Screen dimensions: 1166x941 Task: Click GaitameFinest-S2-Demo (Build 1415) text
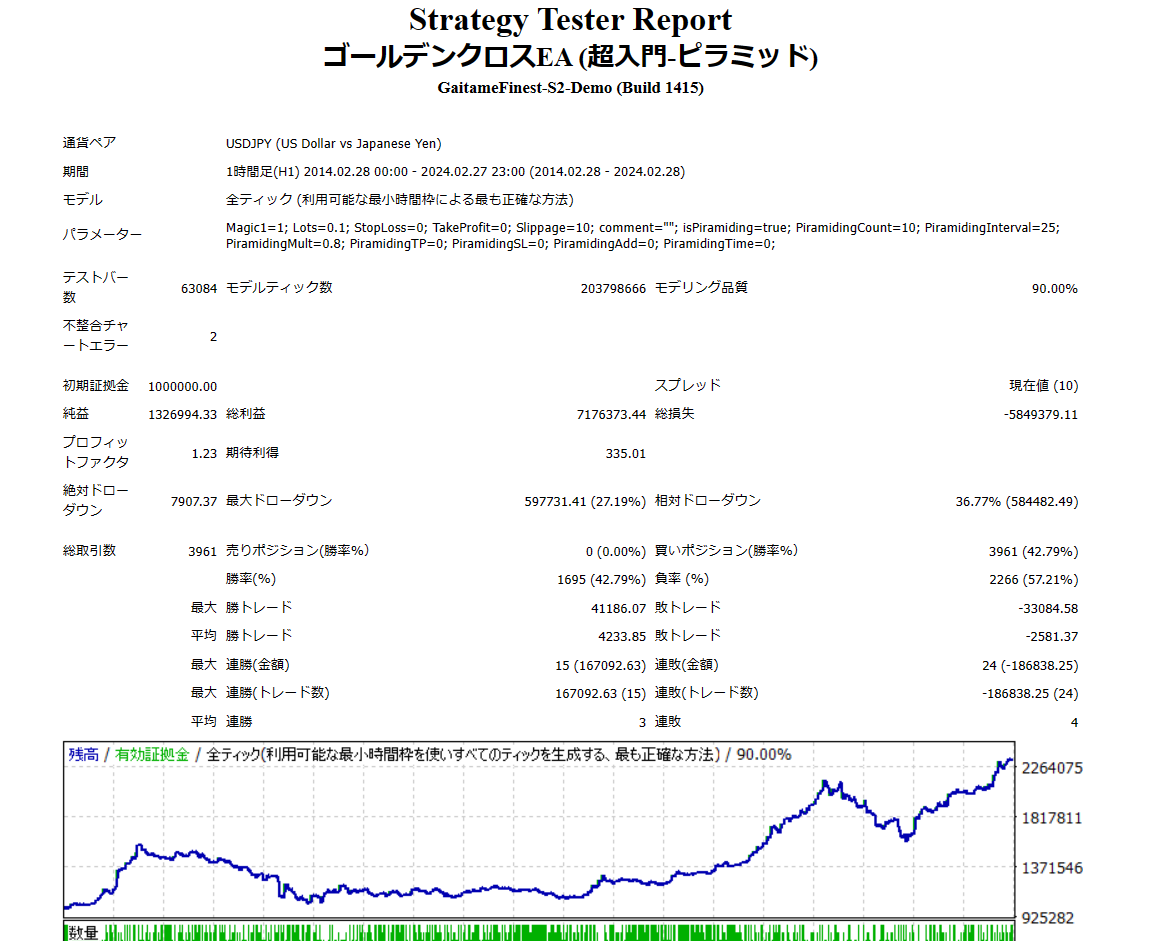coord(570,88)
